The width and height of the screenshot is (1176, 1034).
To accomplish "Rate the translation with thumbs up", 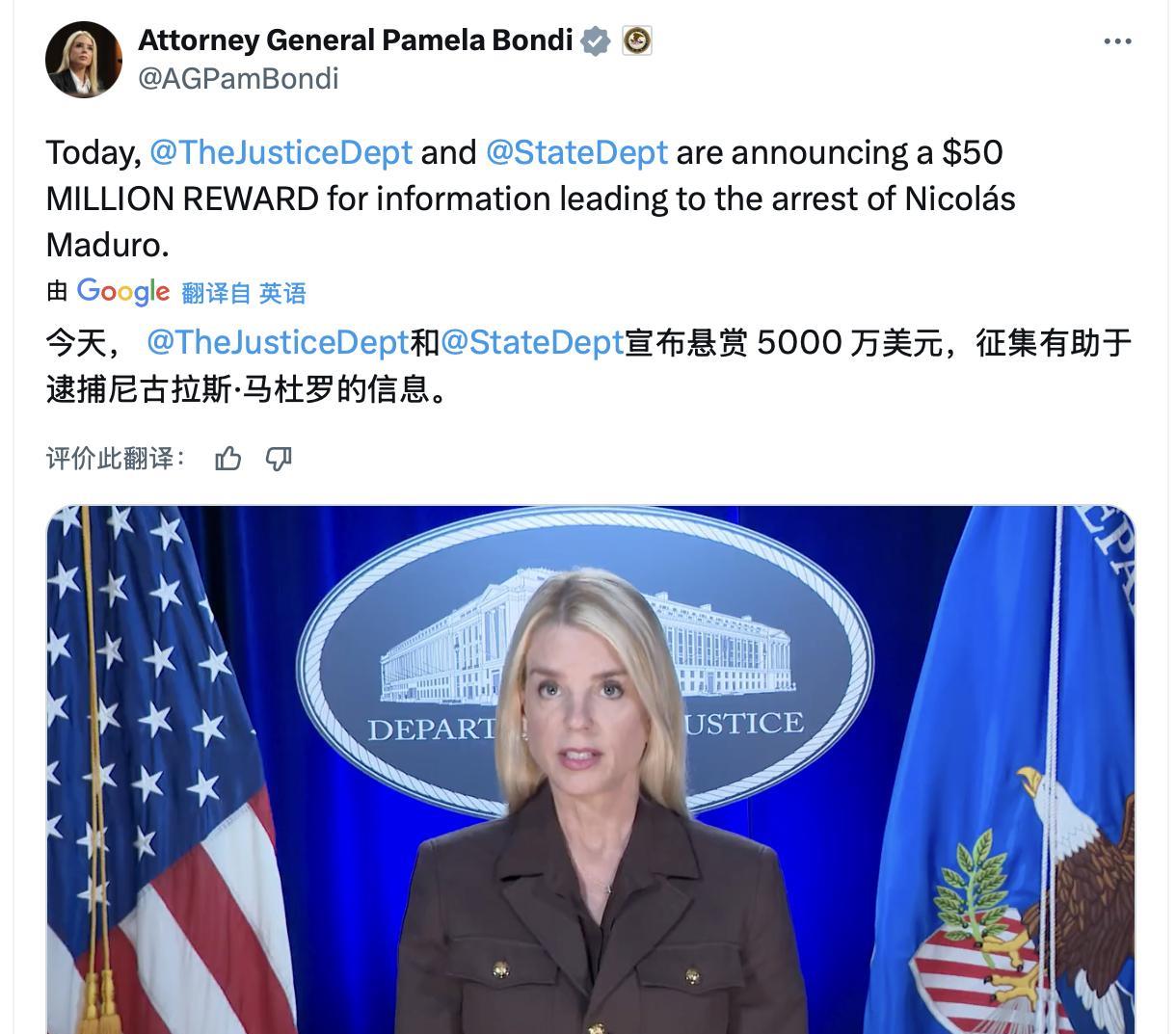I will pyautogui.click(x=228, y=459).
